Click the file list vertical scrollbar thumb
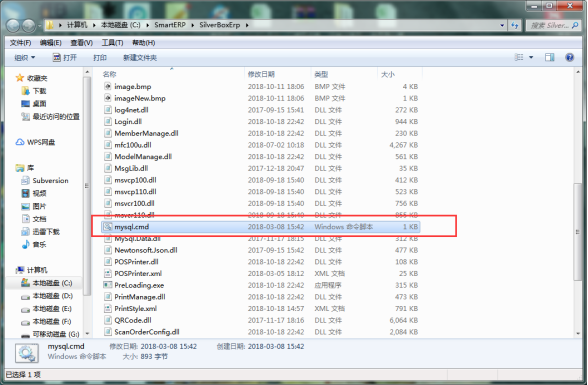 [x=577, y=232]
